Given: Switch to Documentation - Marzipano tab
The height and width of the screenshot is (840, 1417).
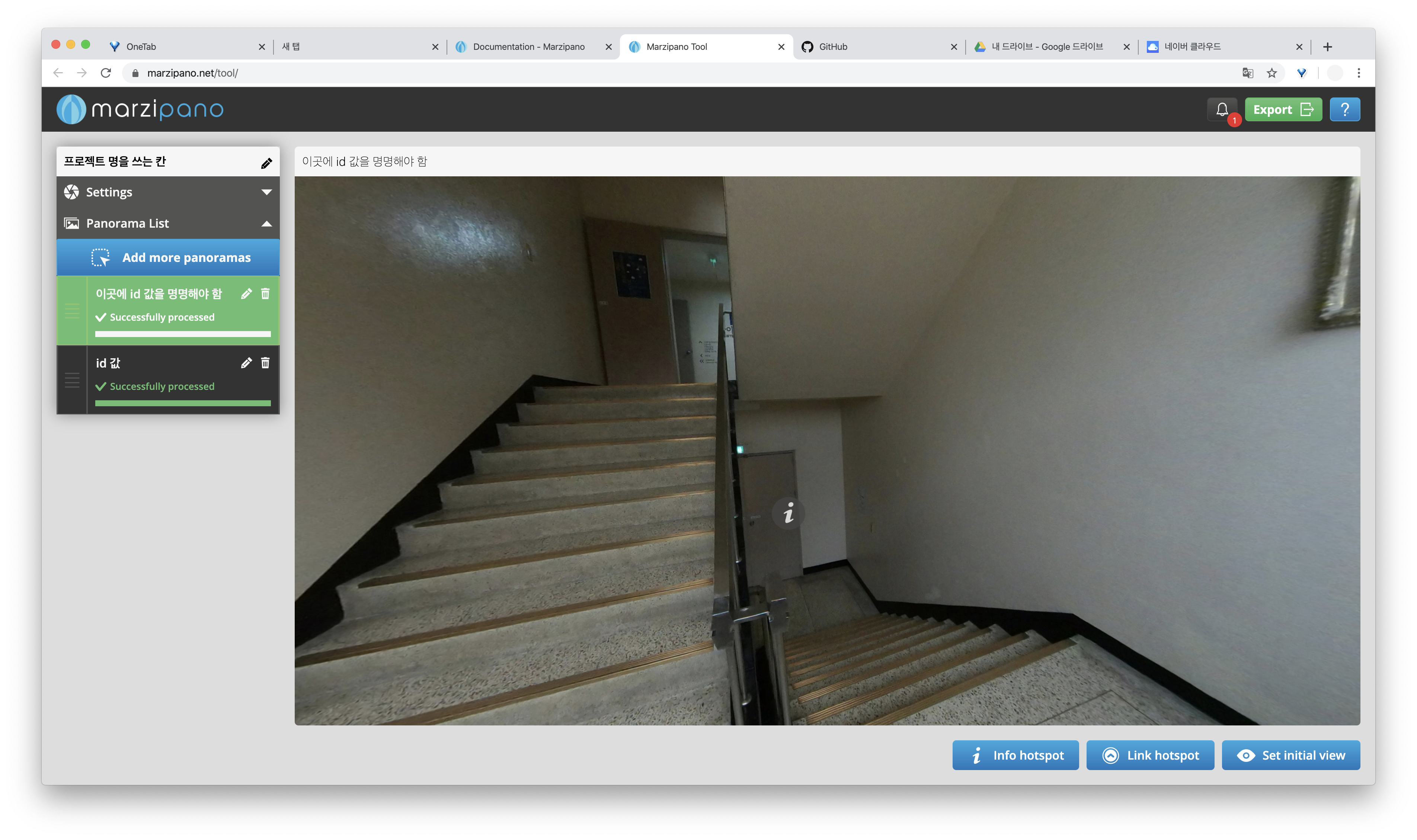Looking at the screenshot, I should (x=529, y=47).
